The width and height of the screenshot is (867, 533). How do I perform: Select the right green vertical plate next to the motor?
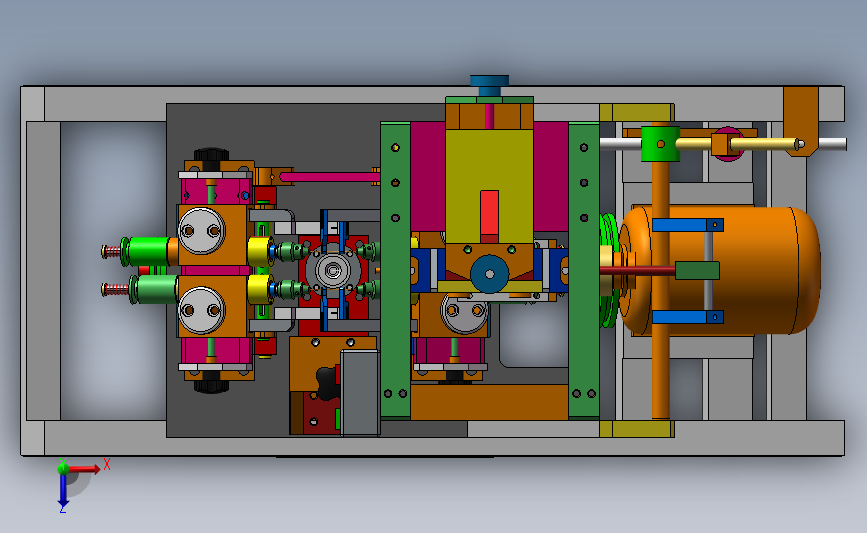click(x=584, y=270)
